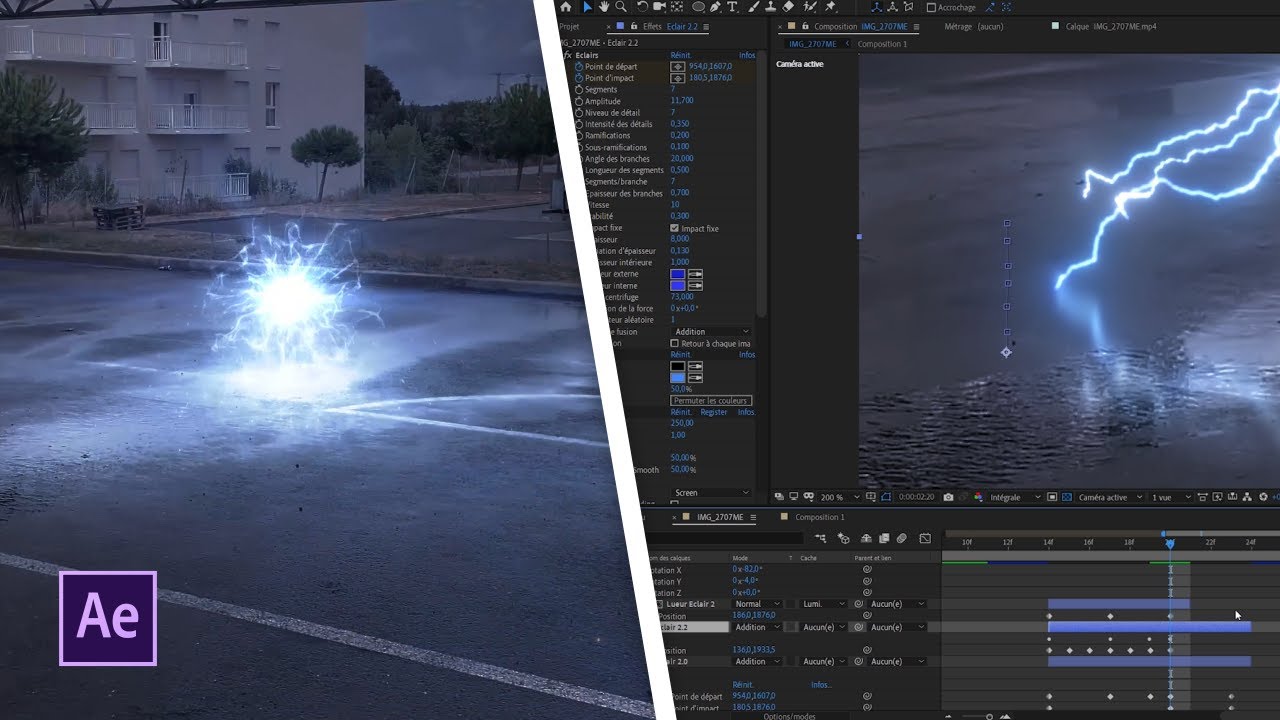Open the composition mini-flowchart icon
Image resolution: width=1280 pixels, height=720 pixels.
820,538
